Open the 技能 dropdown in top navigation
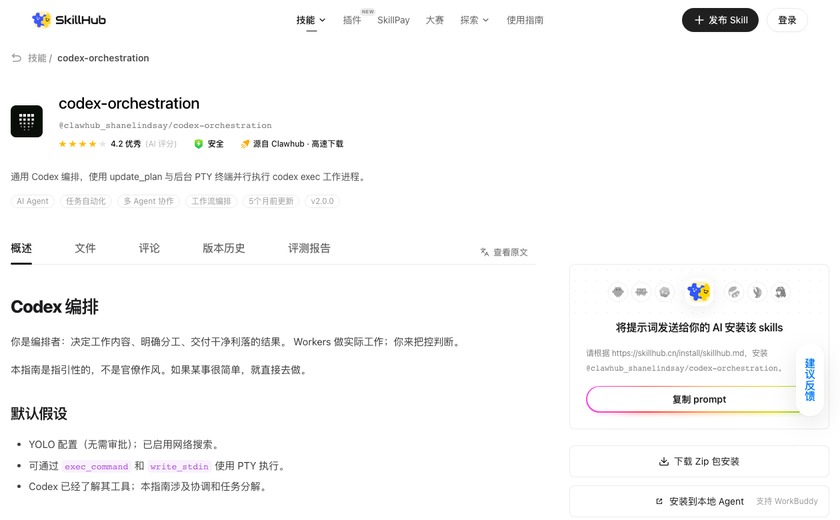 pos(311,20)
